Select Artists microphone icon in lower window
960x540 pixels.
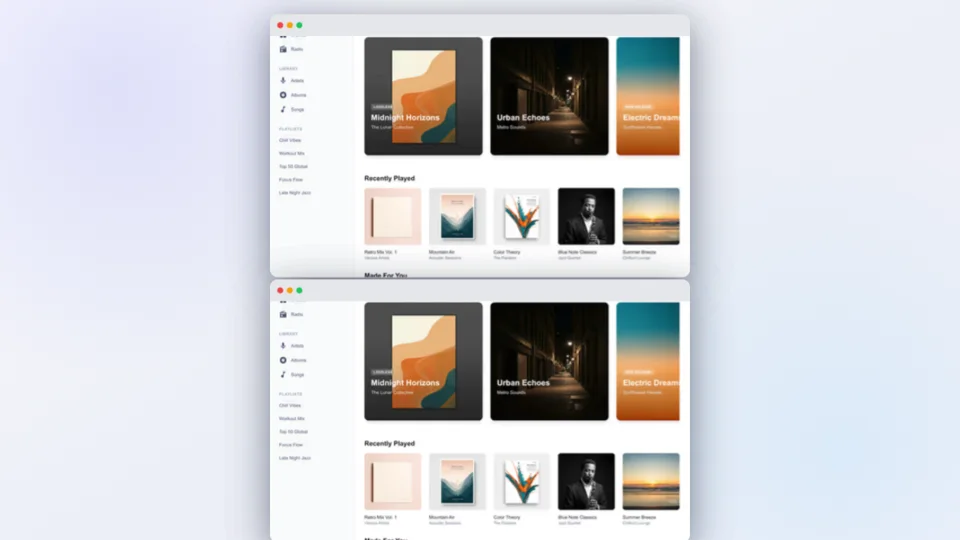[x=283, y=345]
